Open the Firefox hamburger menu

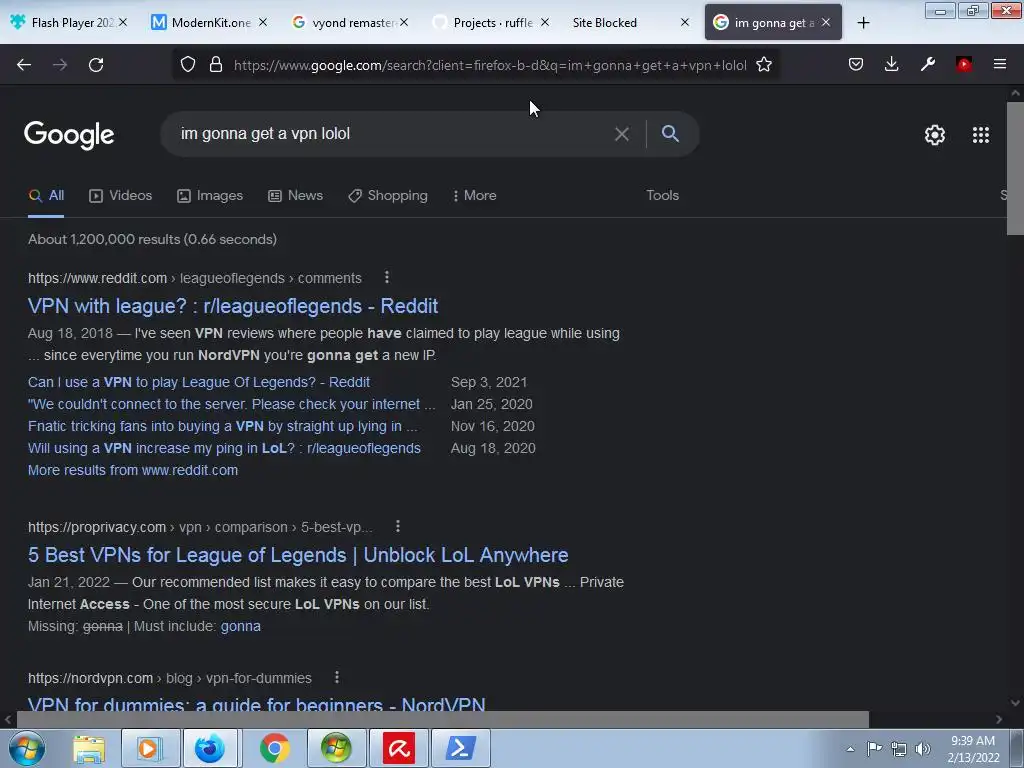[999, 64]
